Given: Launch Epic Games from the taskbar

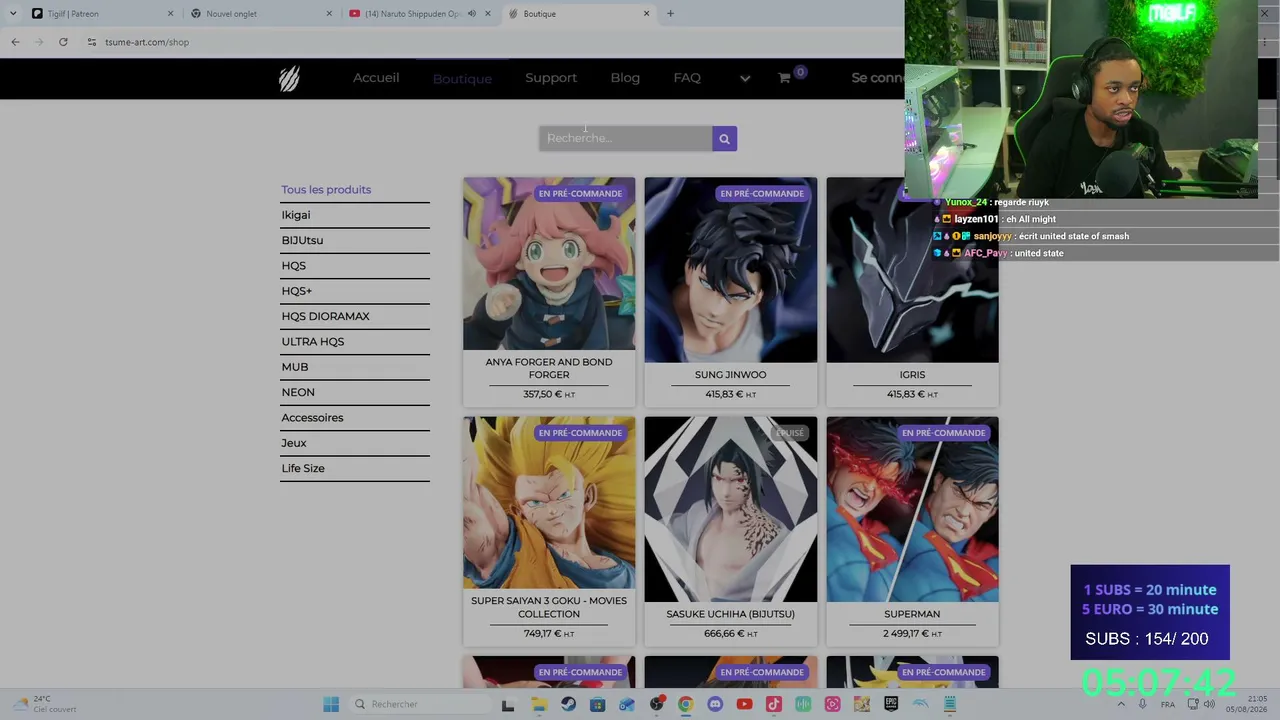Looking at the screenshot, I should click(x=891, y=704).
